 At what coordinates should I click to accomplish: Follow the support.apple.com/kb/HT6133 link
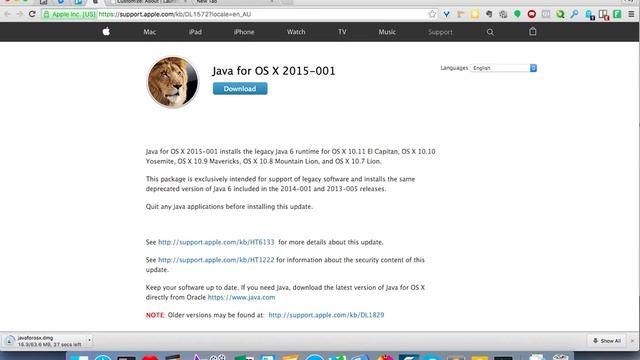tap(216, 242)
